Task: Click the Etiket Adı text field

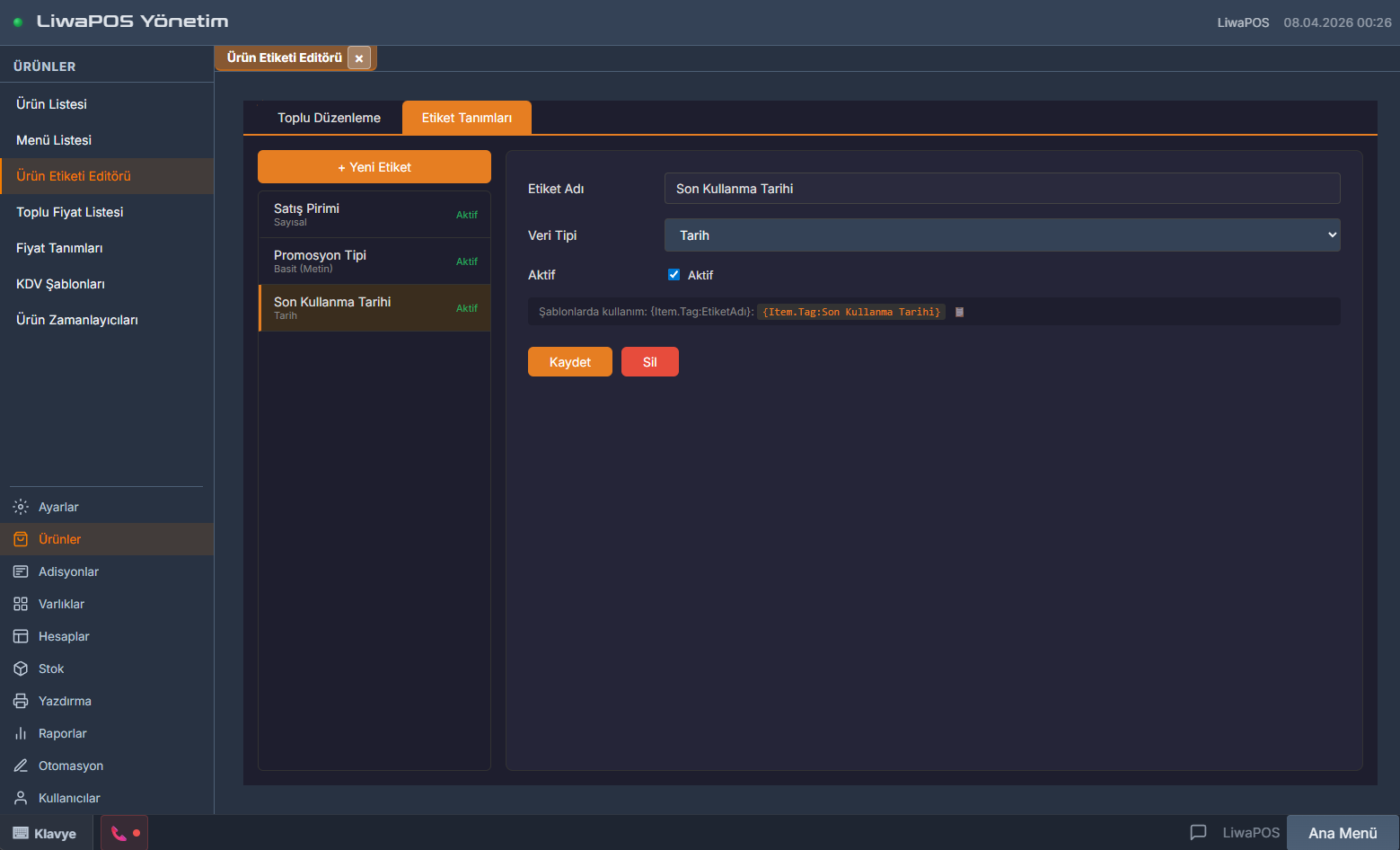Action: [x=1001, y=189]
